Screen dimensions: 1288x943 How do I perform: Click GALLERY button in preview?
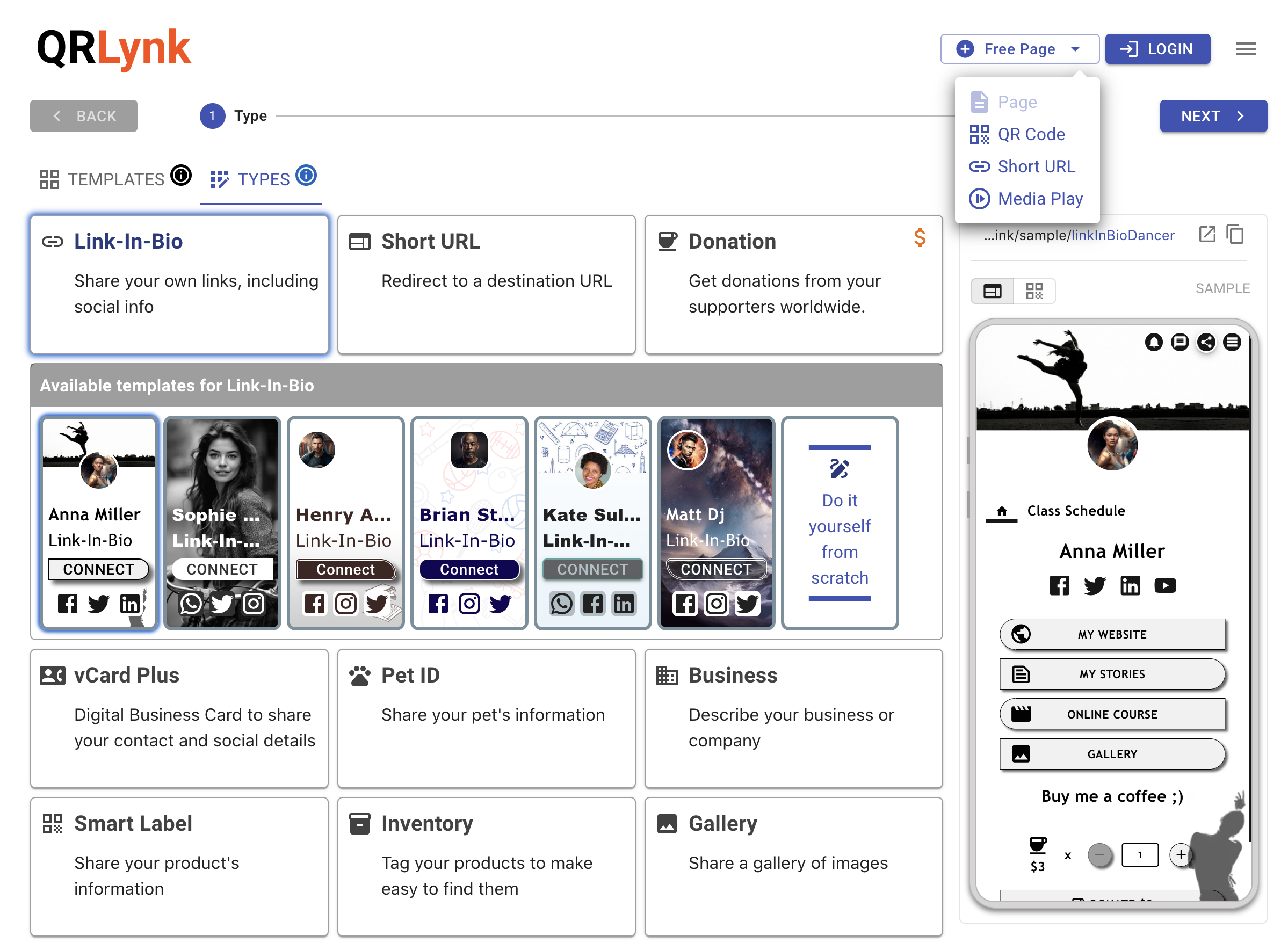1112,754
